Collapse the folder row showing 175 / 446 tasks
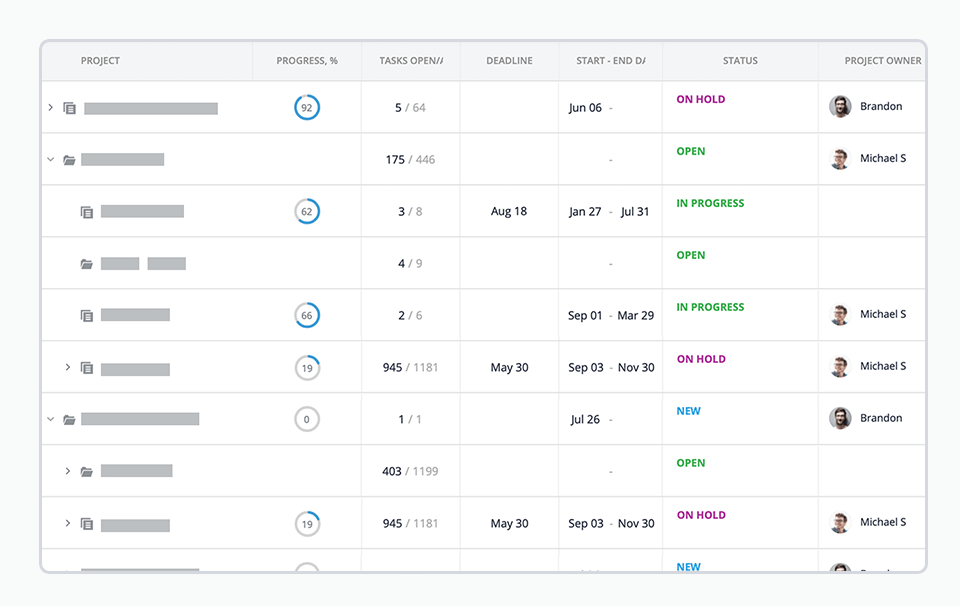Image resolution: width=960 pixels, height=606 pixels. (x=51, y=160)
